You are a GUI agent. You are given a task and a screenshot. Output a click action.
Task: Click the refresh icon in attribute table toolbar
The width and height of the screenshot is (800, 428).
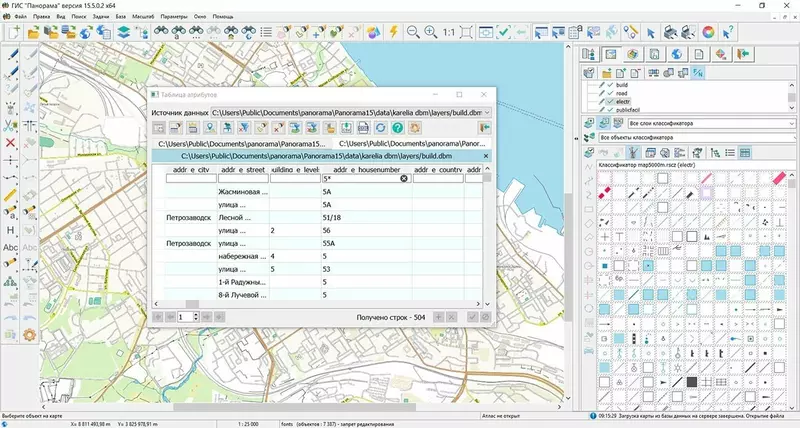pyautogui.click(x=380, y=128)
